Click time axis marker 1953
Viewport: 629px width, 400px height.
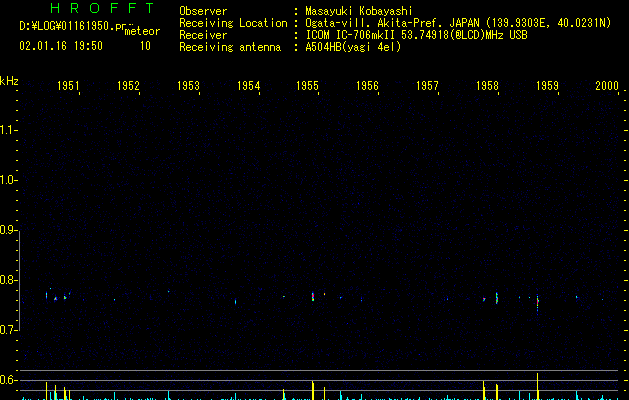pos(188,85)
